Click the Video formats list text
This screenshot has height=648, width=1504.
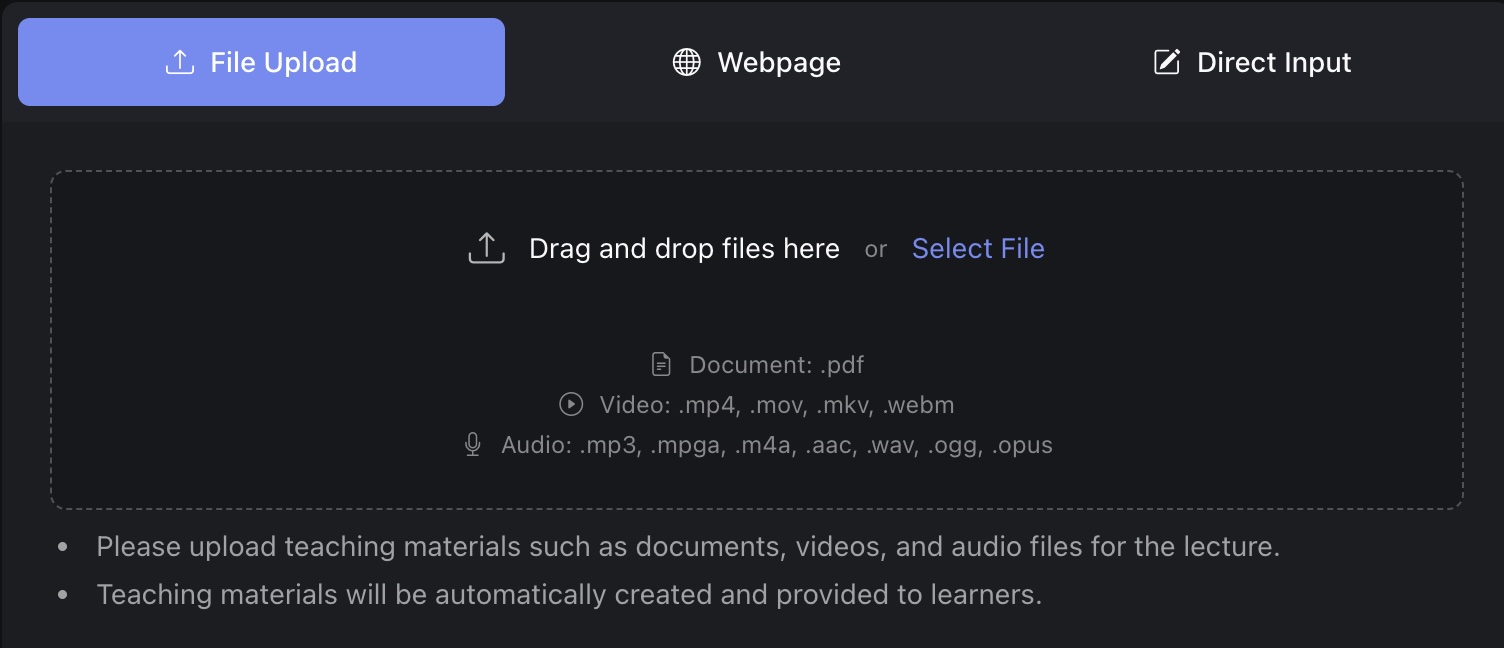click(x=776, y=405)
